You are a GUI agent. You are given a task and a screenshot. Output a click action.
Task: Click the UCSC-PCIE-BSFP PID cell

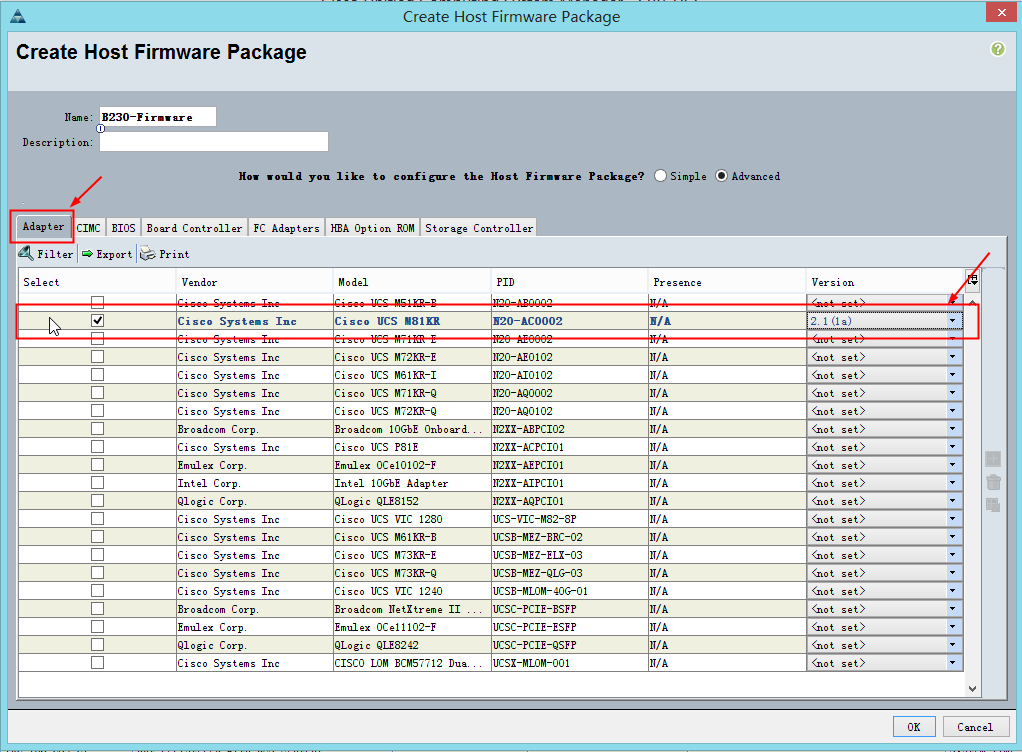pos(569,609)
